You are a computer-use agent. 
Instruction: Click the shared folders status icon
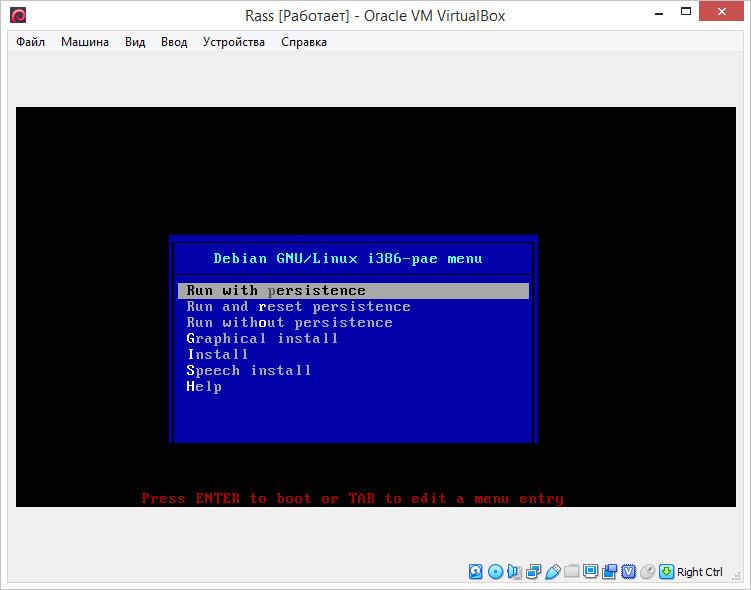pyautogui.click(x=571, y=571)
